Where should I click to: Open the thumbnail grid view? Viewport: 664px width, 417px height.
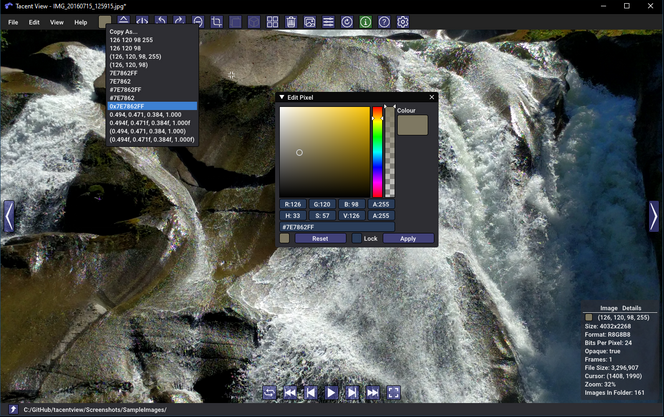point(272,22)
